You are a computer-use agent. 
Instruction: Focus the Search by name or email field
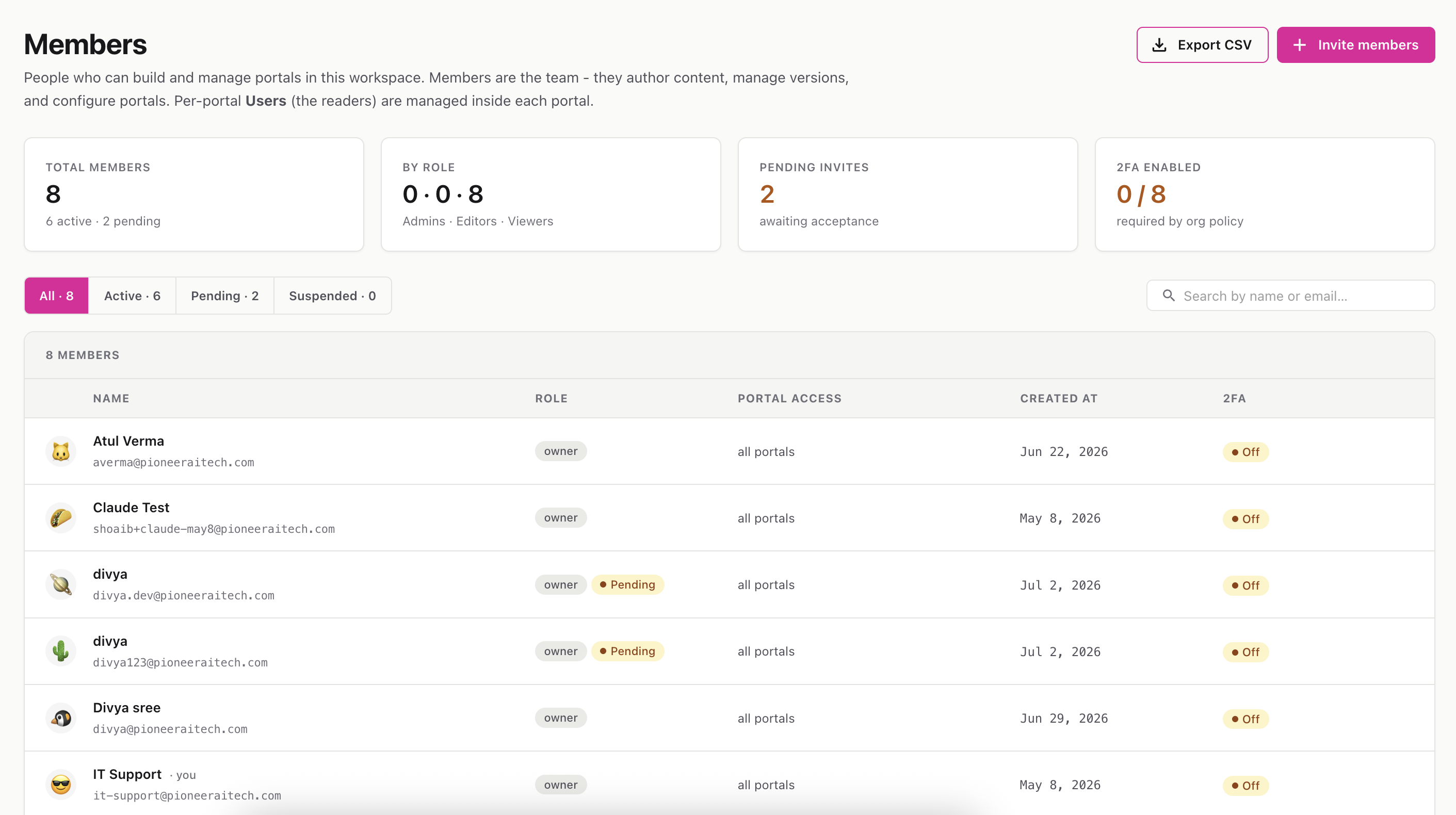pos(1290,296)
